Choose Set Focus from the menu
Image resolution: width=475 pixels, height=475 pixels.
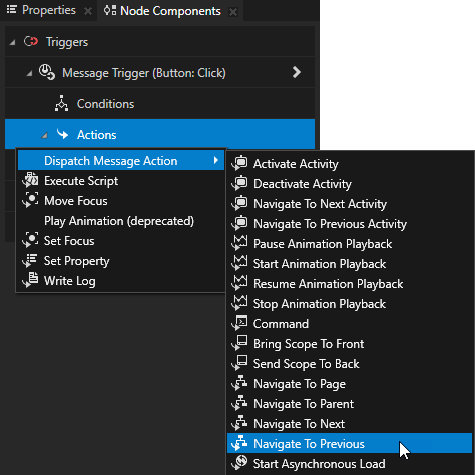[x=121, y=241]
